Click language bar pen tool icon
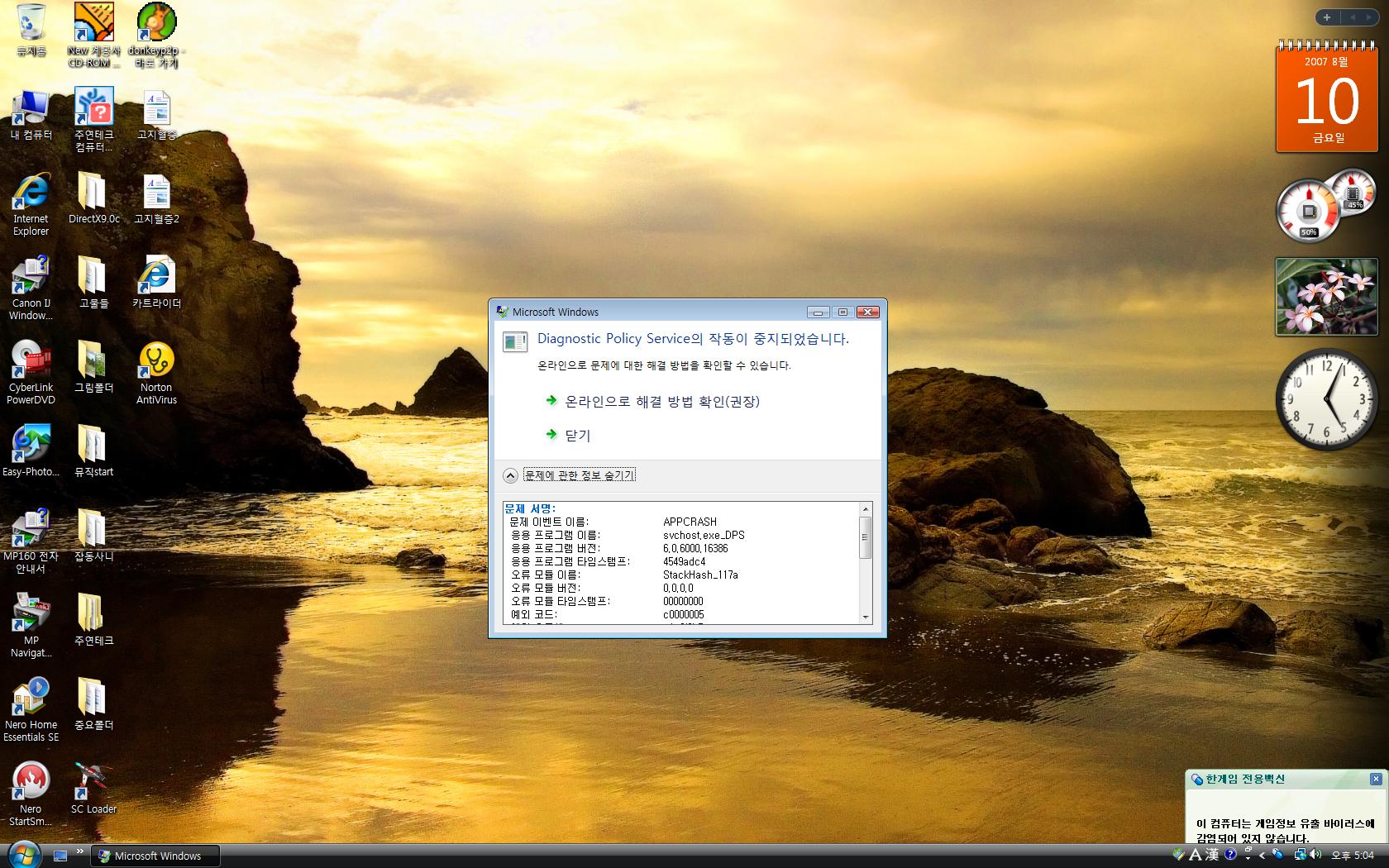Viewport: 1389px width, 868px height. [x=1178, y=855]
